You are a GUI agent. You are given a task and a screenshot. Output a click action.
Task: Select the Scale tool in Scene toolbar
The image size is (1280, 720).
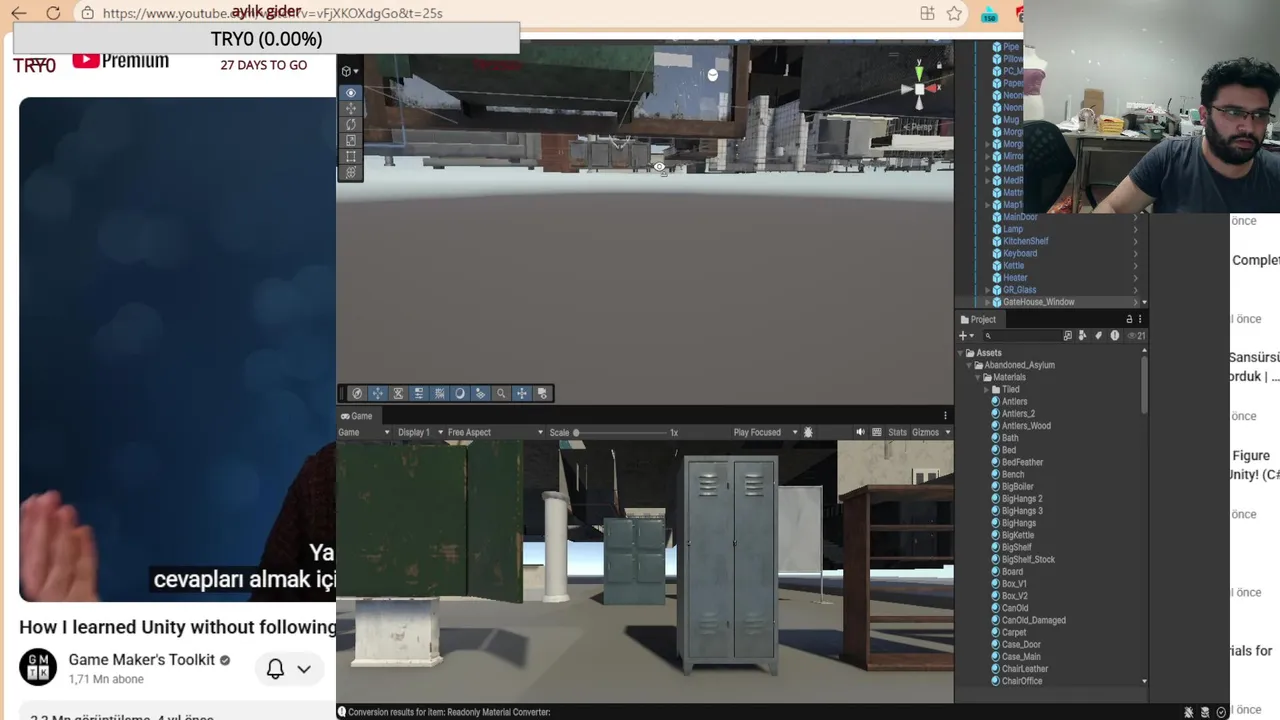tap(350, 141)
